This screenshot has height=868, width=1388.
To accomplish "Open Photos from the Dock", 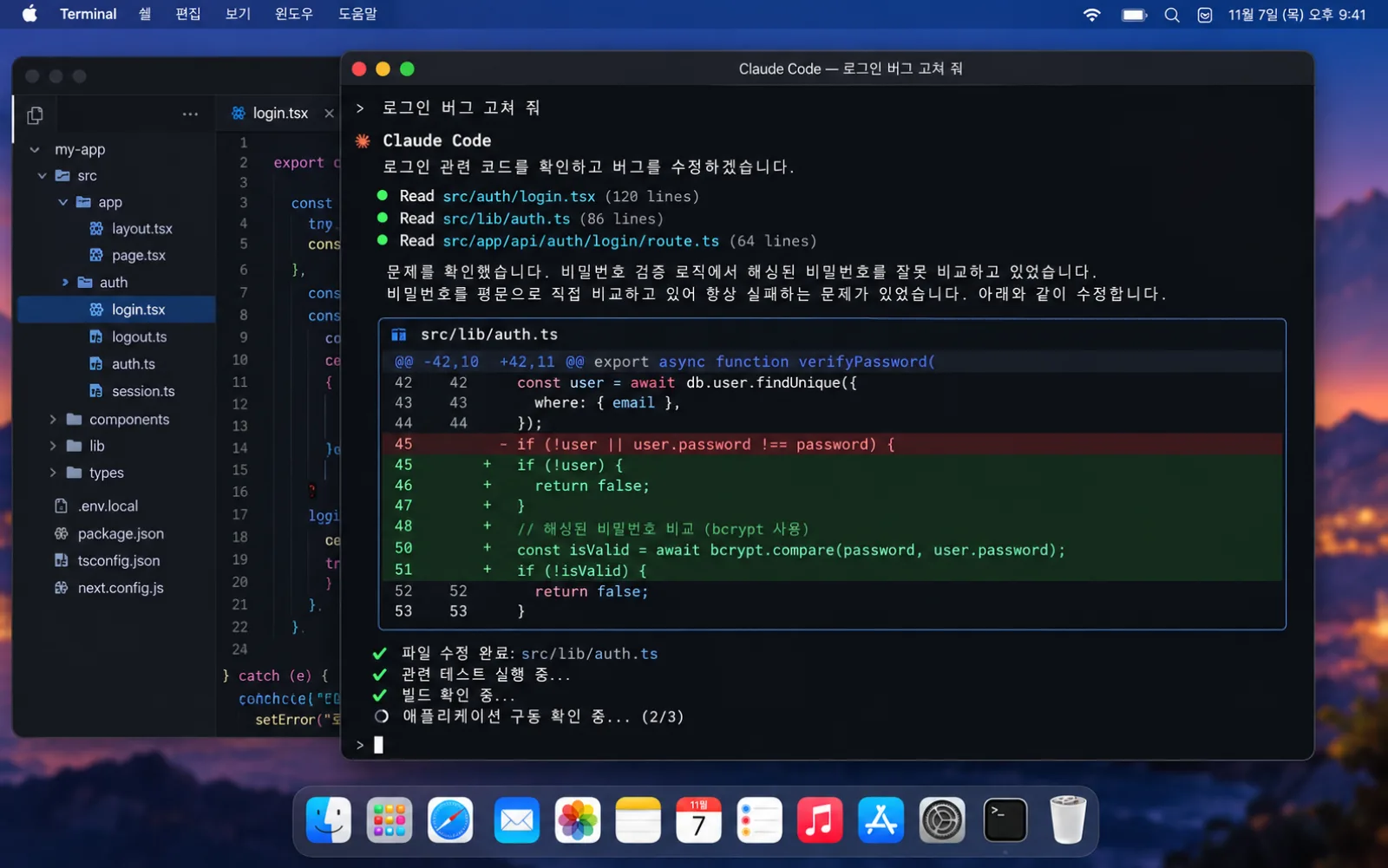I will [x=578, y=819].
